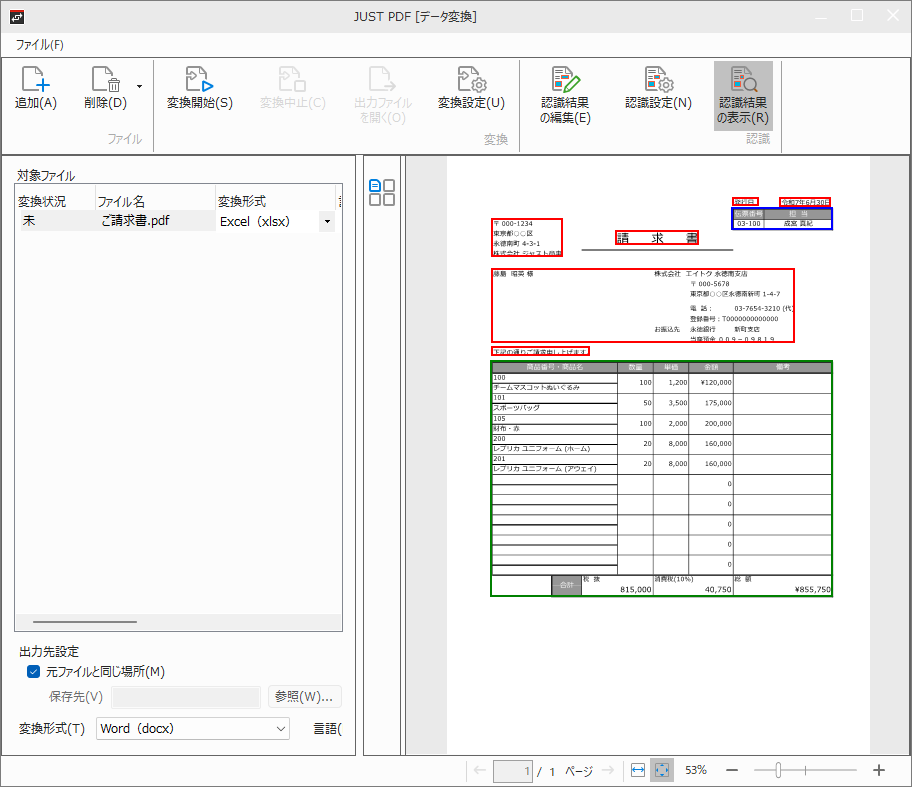This screenshot has width=912, height=787.
Task: Click the 保存先(V) path input field
Action: (186, 697)
